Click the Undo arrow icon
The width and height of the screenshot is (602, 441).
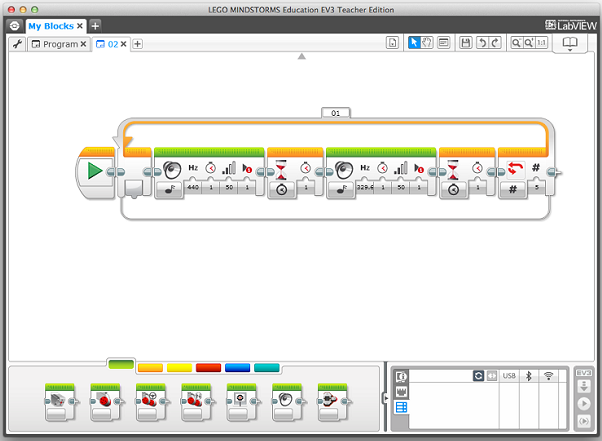point(481,43)
